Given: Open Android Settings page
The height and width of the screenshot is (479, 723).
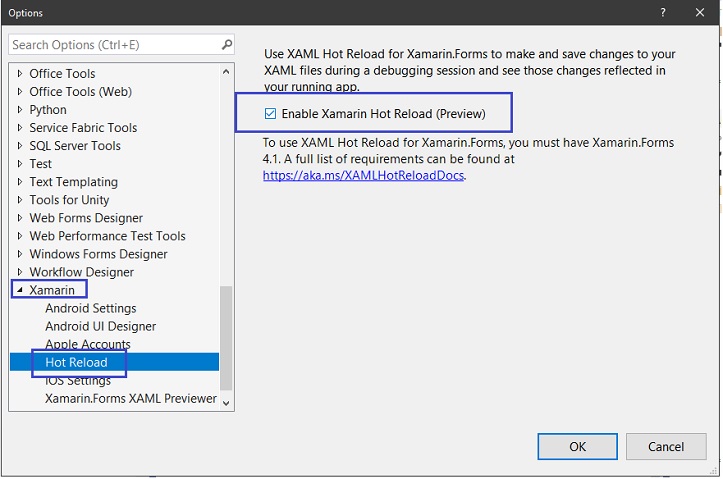Looking at the screenshot, I should (91, 308).
